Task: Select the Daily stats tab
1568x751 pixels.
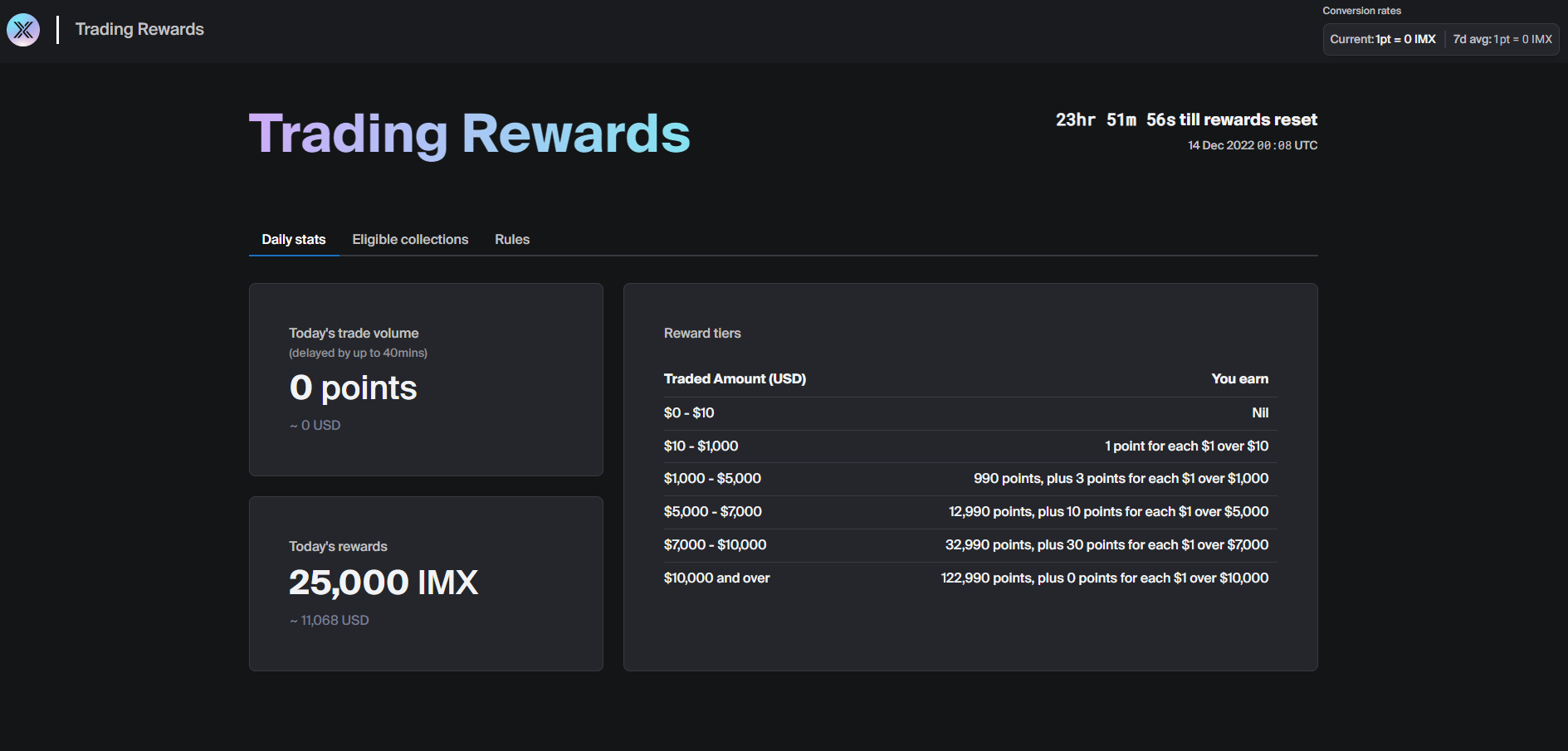Action: (294, 239)
